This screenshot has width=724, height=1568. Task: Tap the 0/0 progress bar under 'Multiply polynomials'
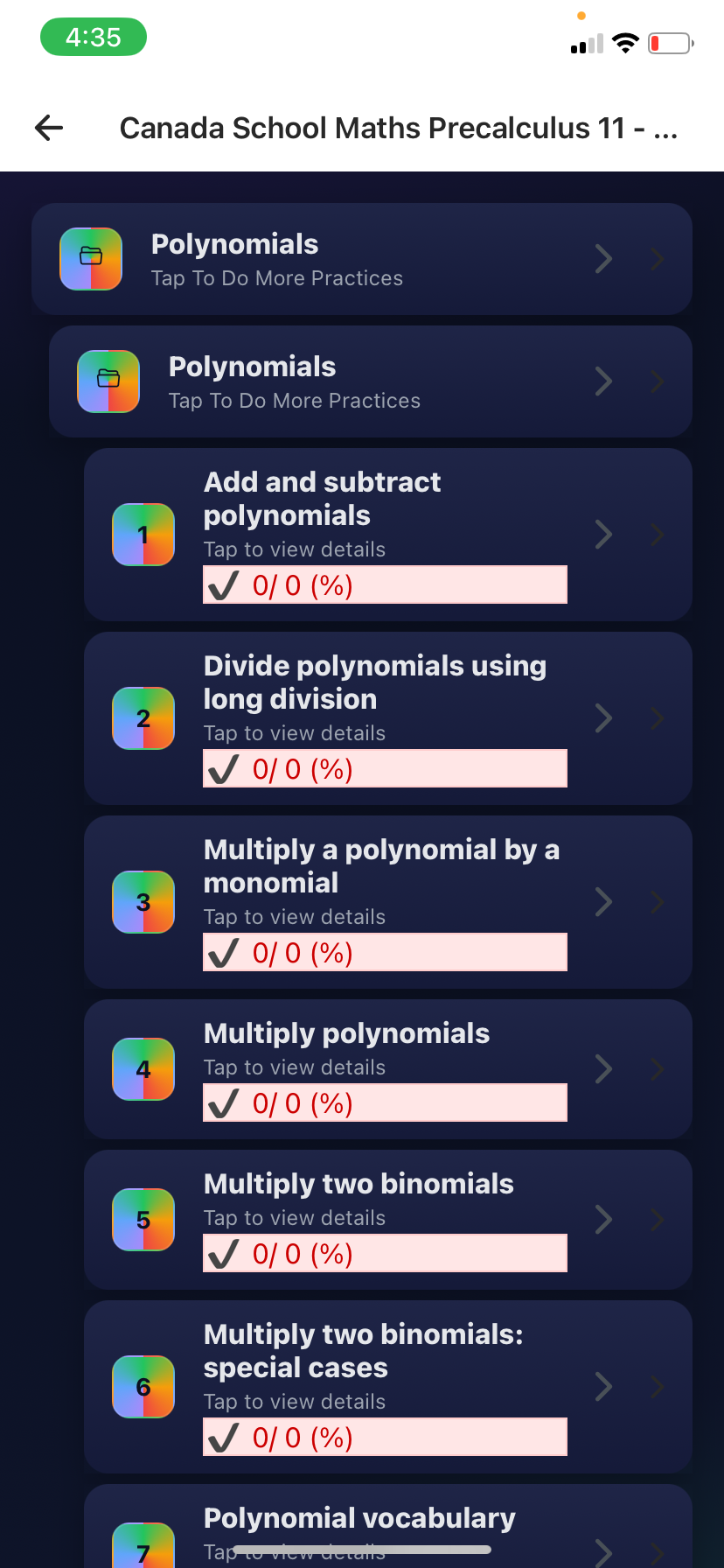click(x=385, y=1102)
